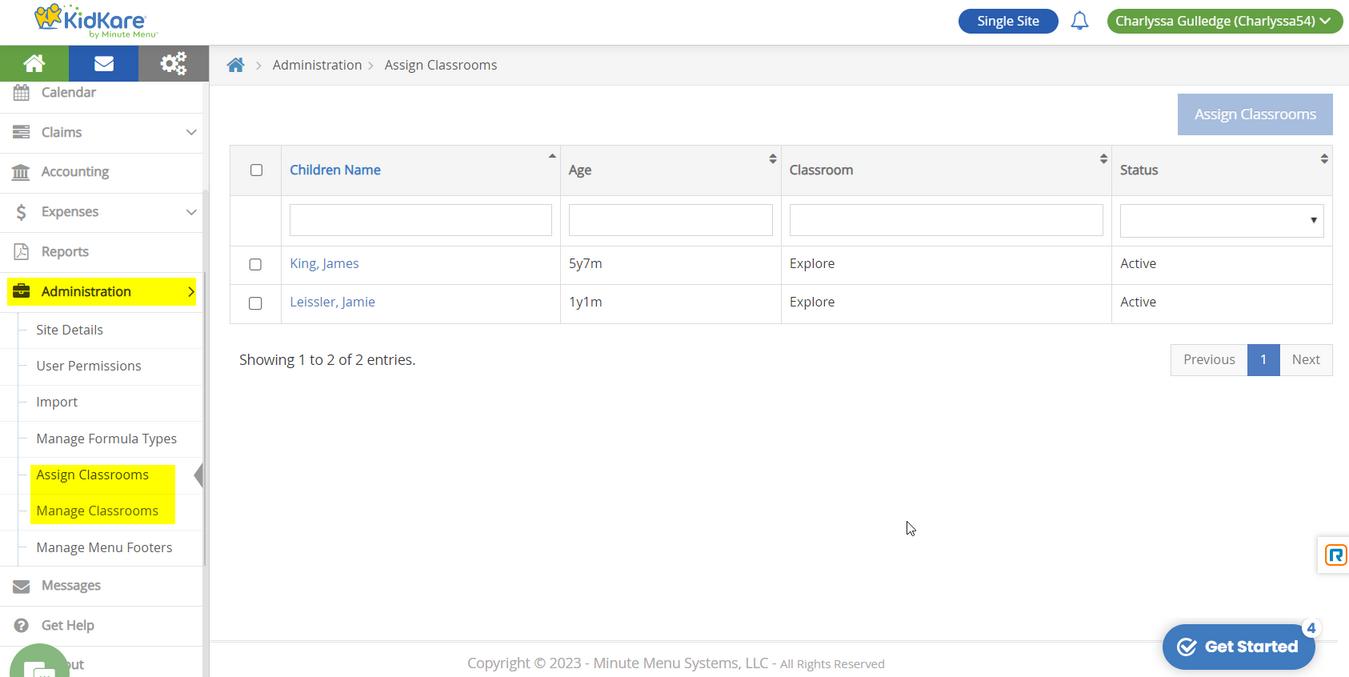Go to User Permissions menu item
The image size is (1349, 677).
click(88, 366)
